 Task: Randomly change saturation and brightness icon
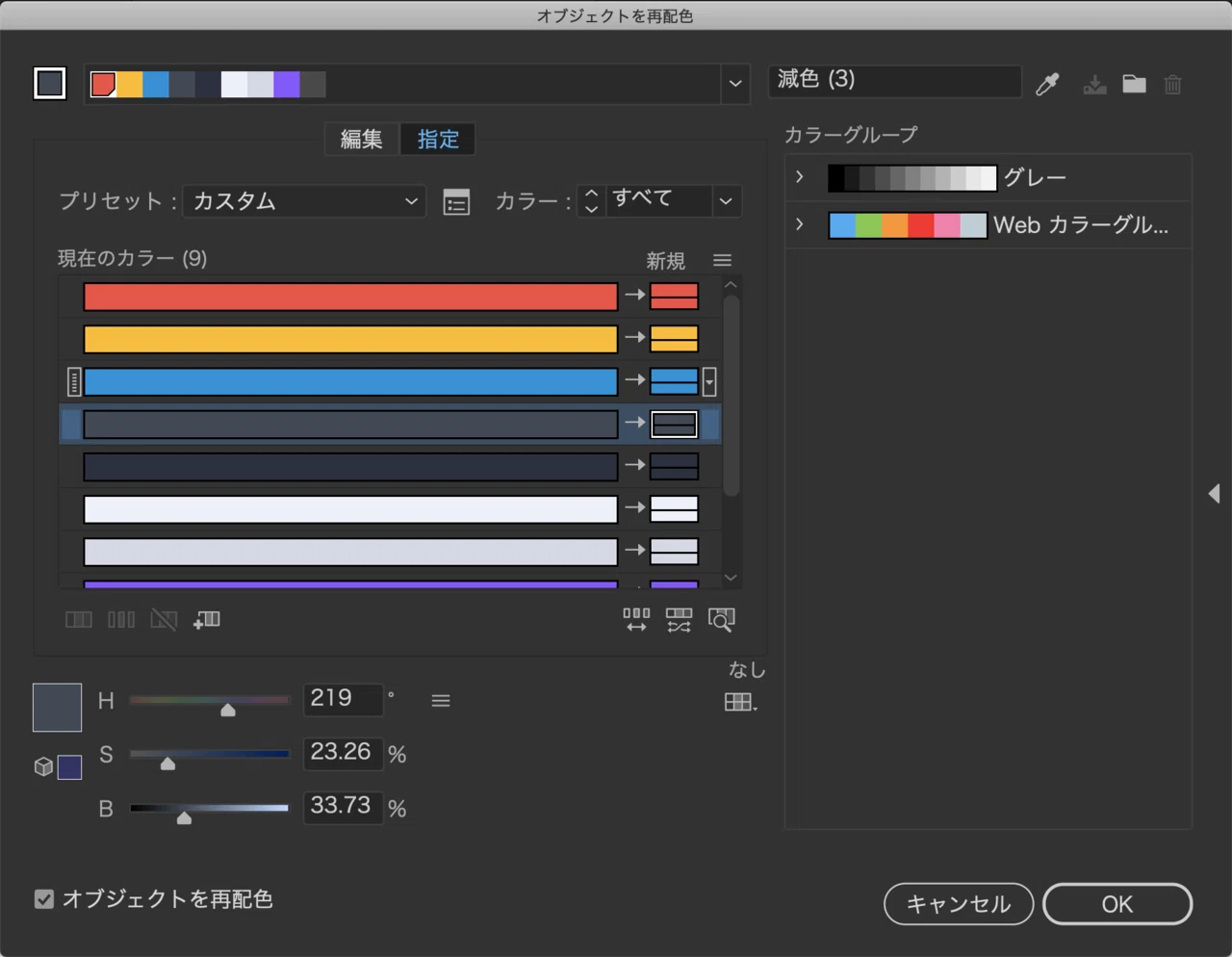coord(679,619)
